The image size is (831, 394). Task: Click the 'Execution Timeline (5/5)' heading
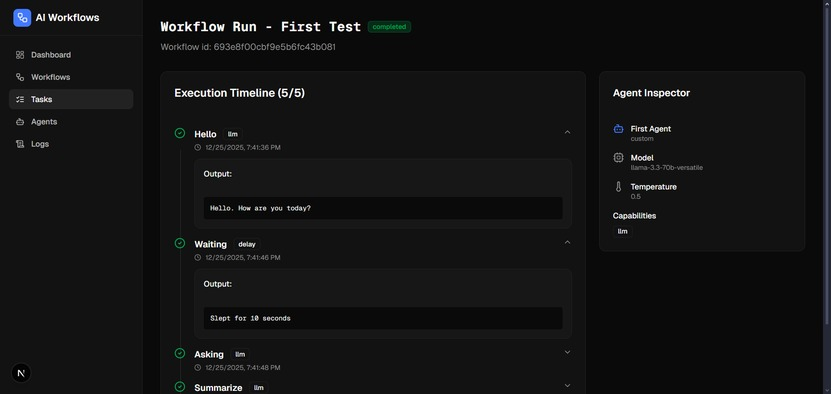[240, 93]
